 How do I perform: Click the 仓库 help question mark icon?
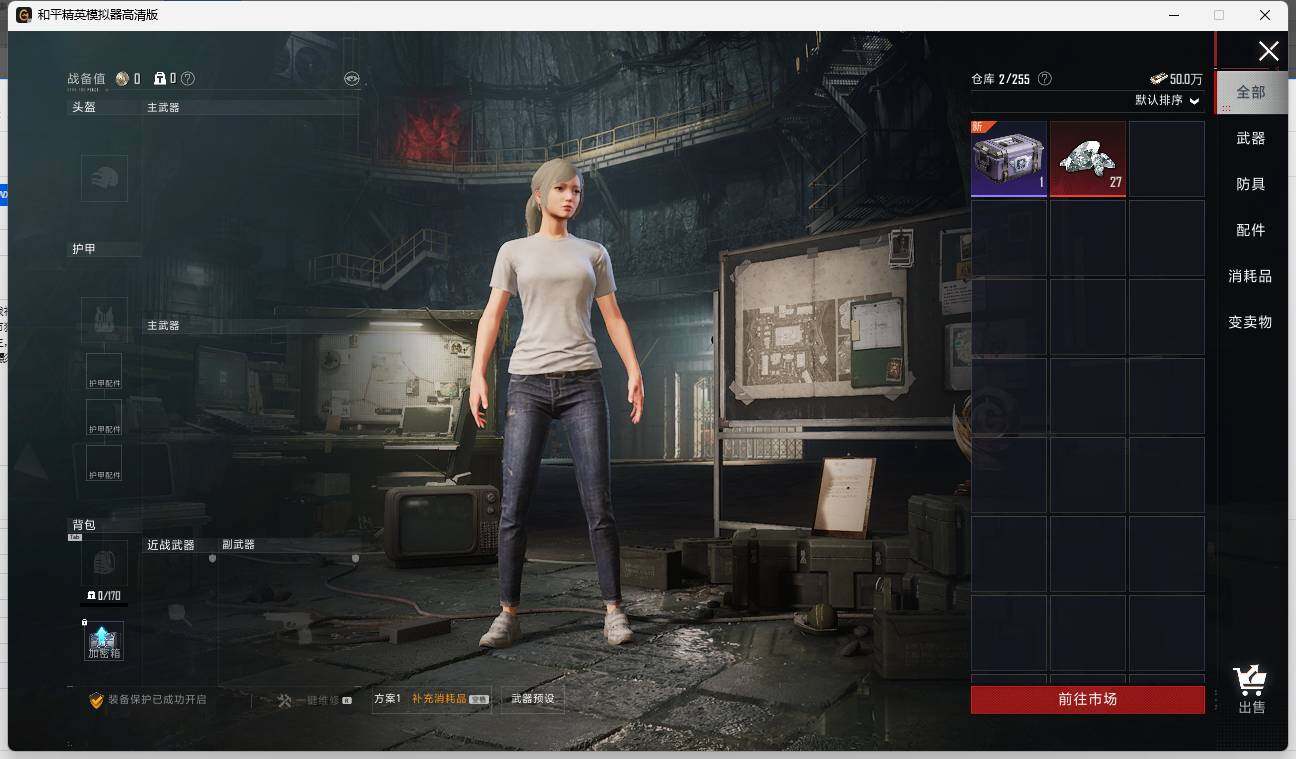click(1045, 79)
